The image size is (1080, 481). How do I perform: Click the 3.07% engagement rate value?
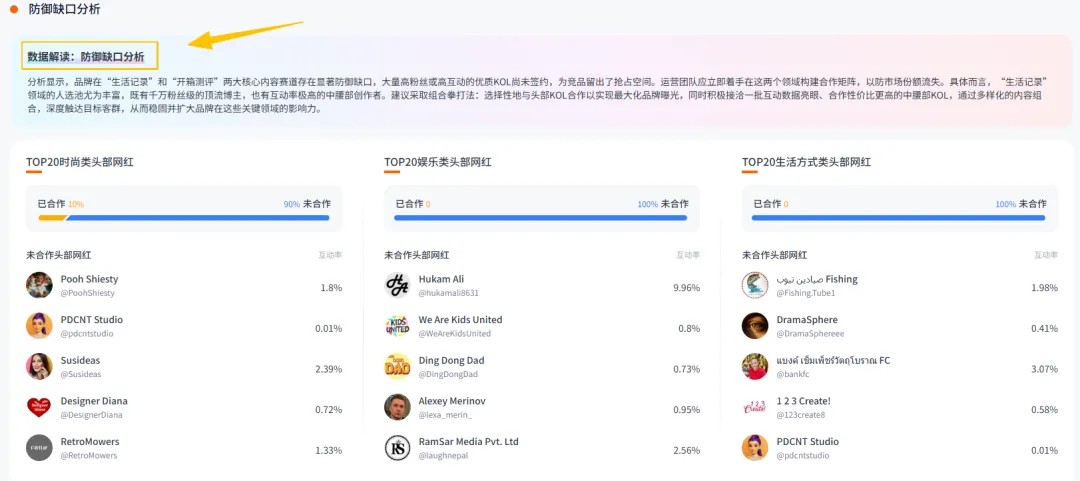1044,369
